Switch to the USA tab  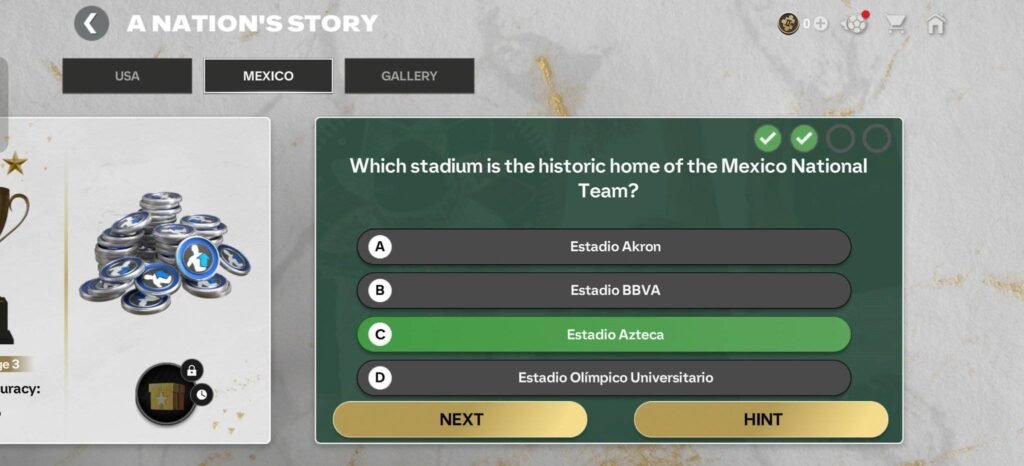point(127,76)
